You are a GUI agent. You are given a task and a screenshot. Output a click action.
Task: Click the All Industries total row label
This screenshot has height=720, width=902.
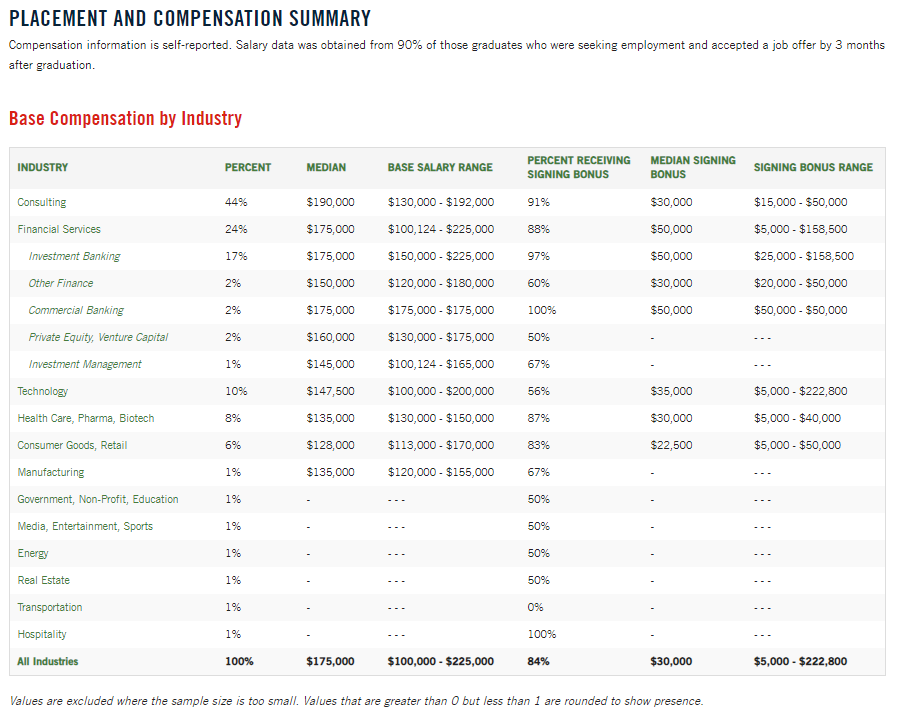pyautogui.click(x=48, y=661)
